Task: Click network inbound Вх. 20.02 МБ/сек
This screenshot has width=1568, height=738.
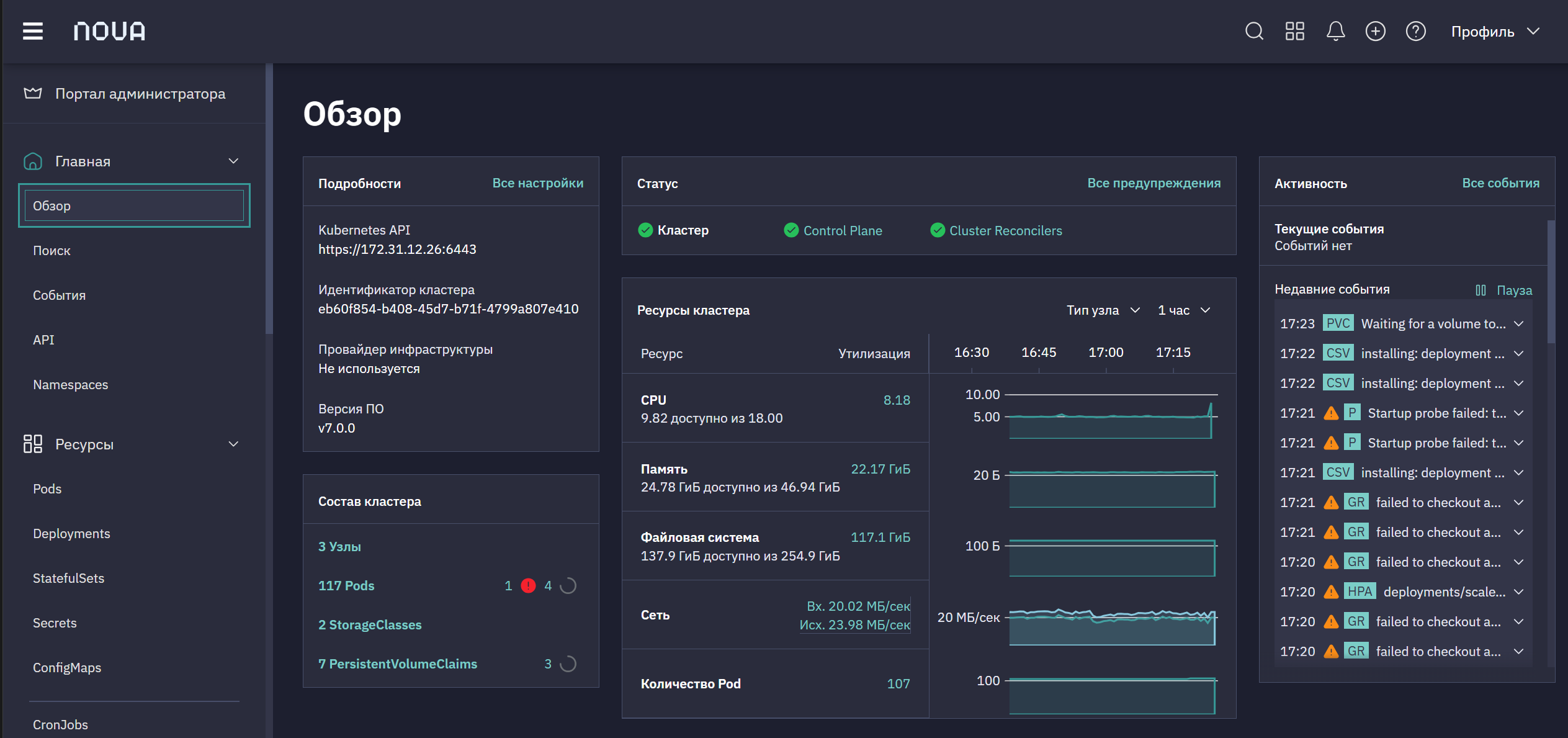Action: tap(858, 606)
